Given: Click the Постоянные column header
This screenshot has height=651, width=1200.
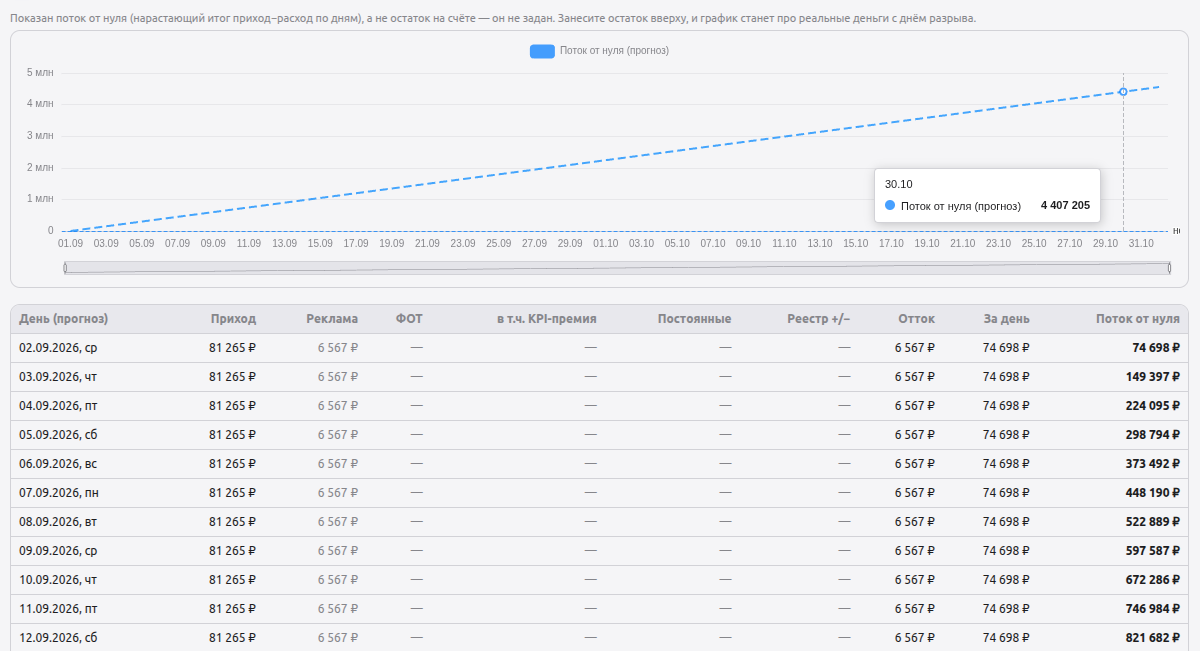Looking at the screenshot, I should 694,319.
